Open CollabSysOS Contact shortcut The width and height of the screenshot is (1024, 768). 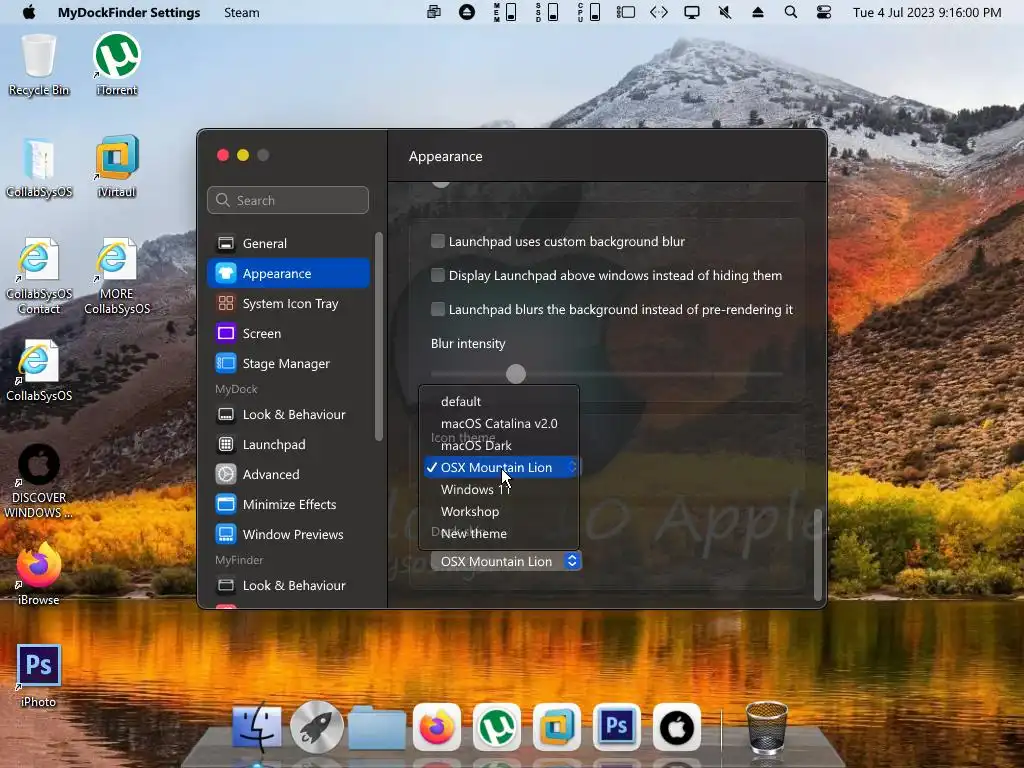coord(39,277)
